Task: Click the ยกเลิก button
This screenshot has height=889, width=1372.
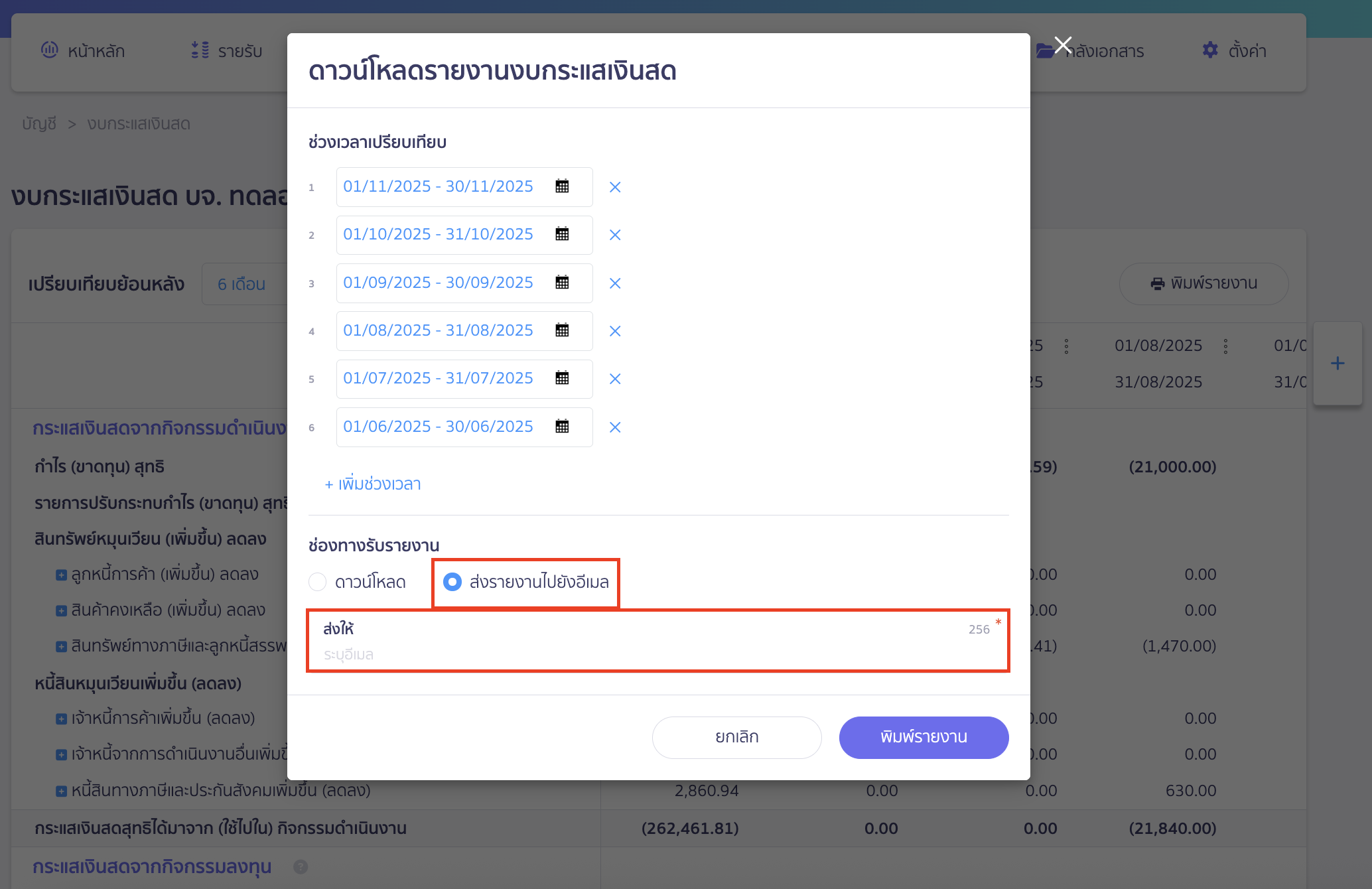Action: point(736,737)
